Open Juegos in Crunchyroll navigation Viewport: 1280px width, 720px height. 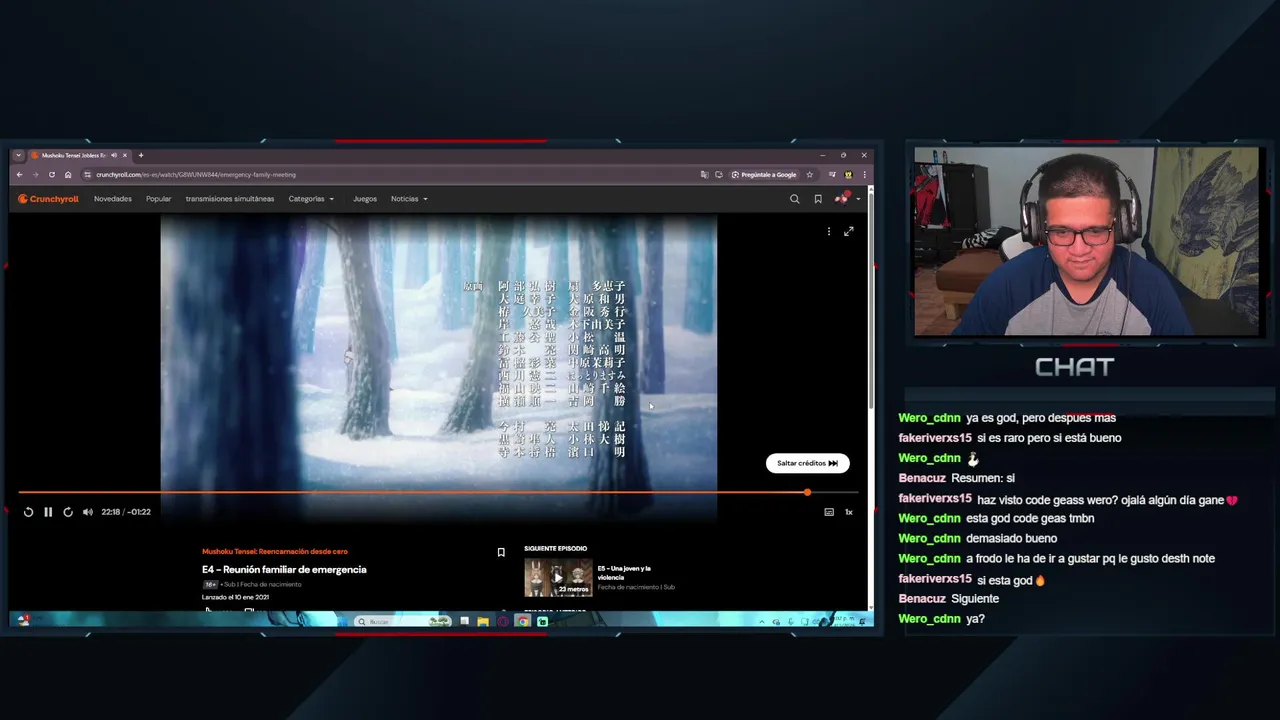pyautogui.click(x=365, y=199)
